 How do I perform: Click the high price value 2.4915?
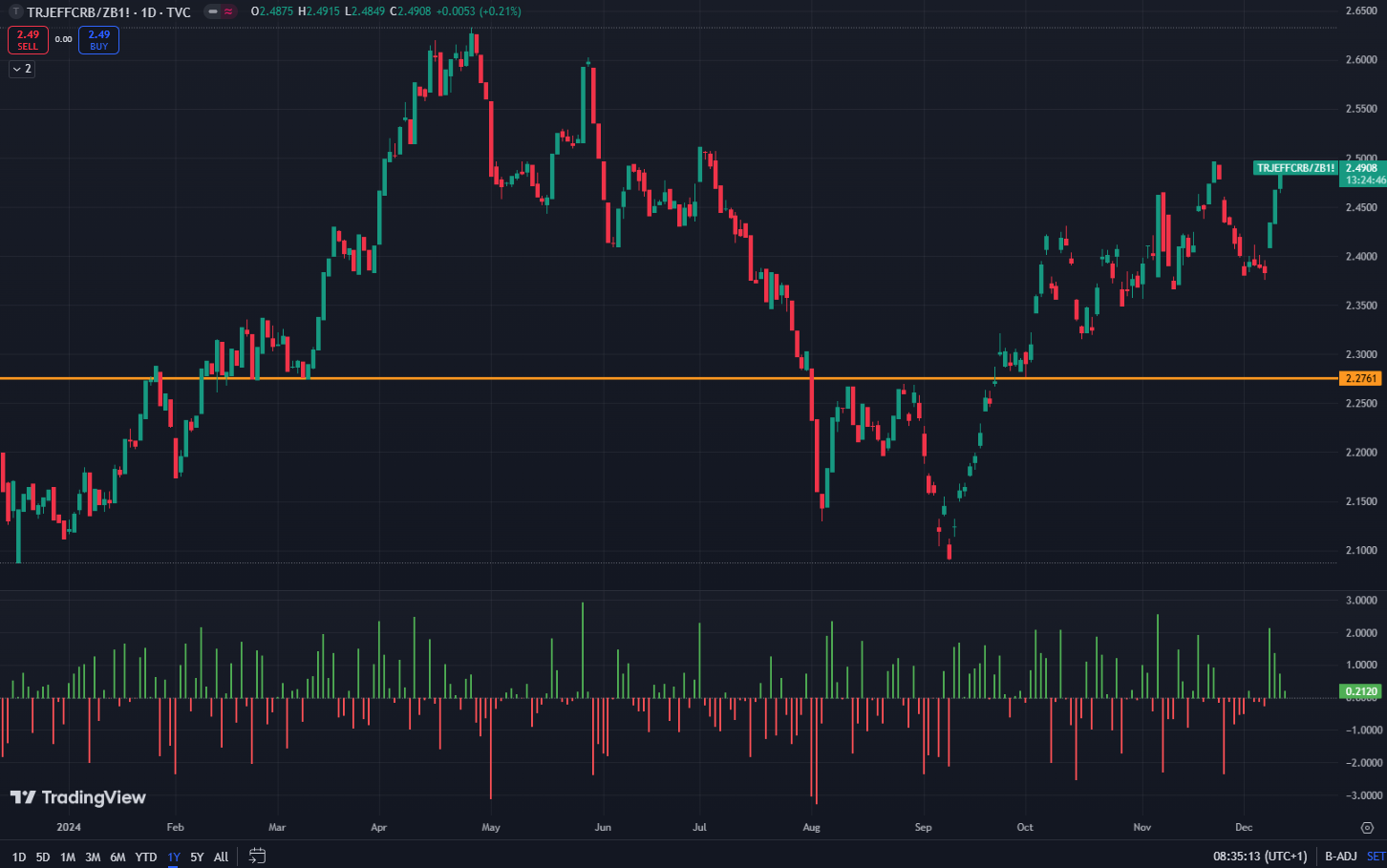tap(325, 11)
